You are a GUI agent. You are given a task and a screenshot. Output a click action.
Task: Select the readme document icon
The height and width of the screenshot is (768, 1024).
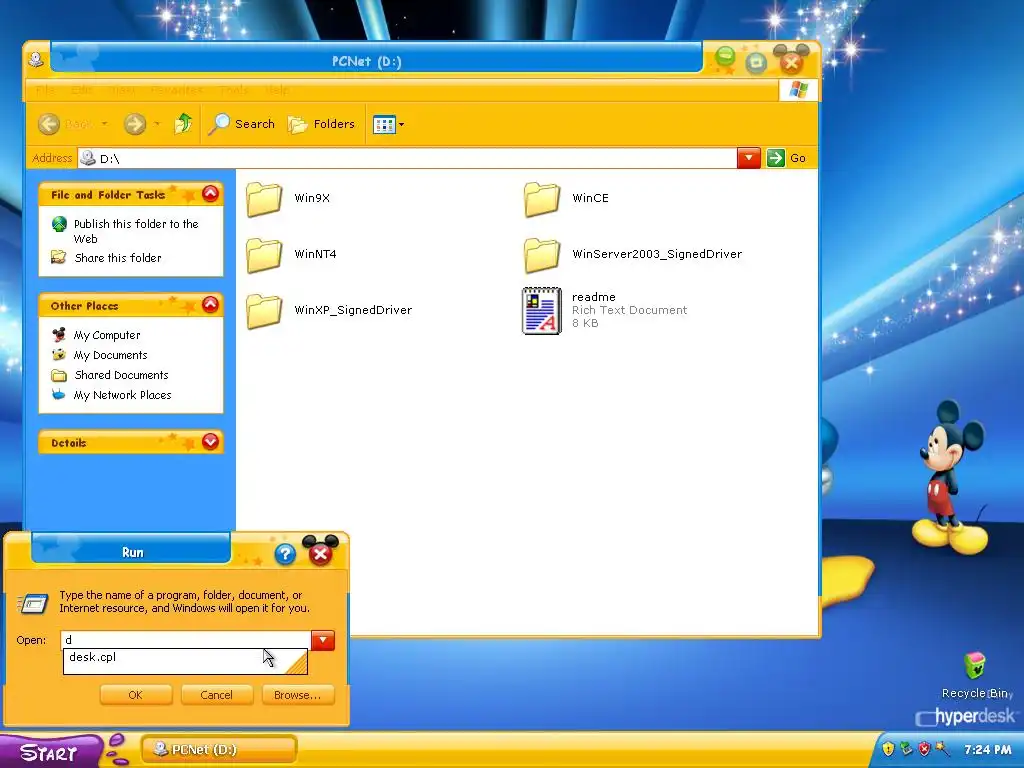tap(541, 311)
